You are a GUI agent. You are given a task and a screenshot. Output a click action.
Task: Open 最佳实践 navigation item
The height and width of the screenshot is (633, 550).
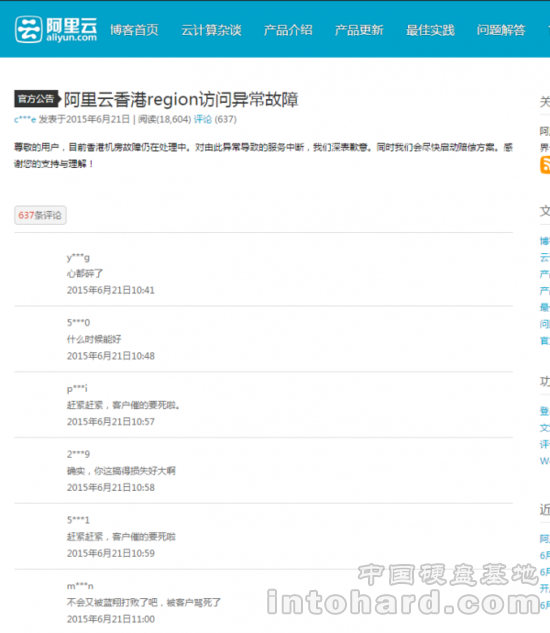(x=430, y=30)
